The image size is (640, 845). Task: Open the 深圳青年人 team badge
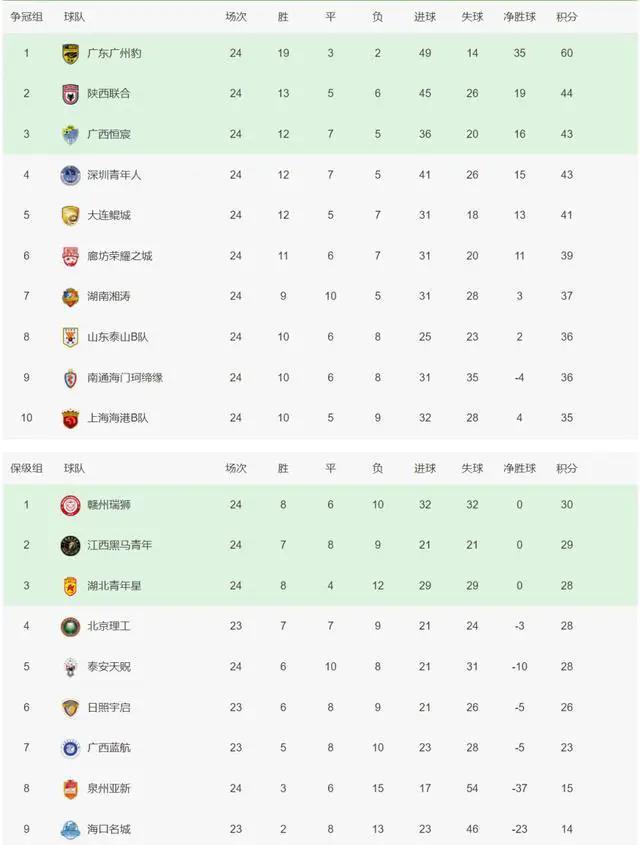[71, 175]
